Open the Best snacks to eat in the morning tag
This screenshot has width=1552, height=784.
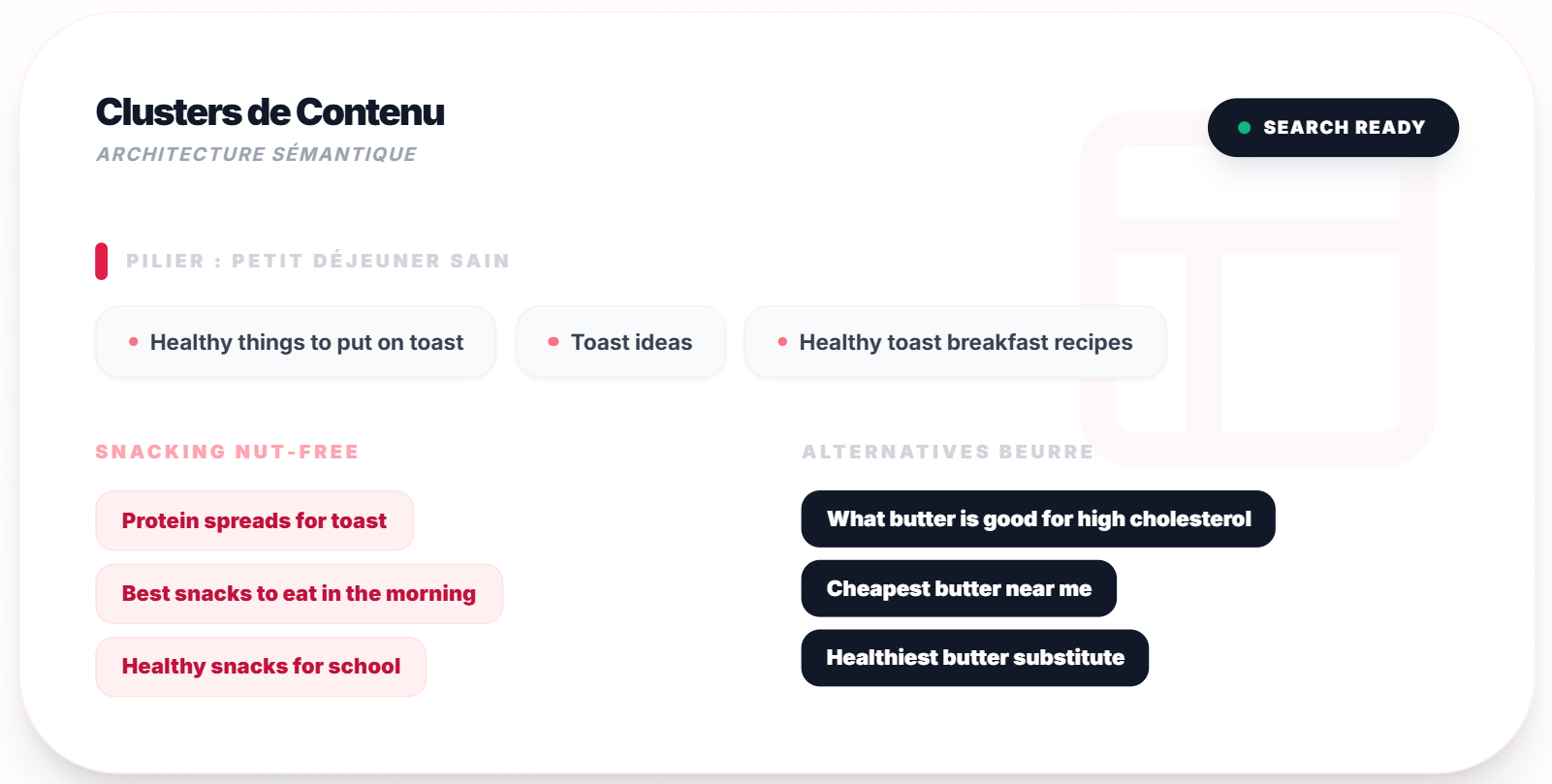299,594
